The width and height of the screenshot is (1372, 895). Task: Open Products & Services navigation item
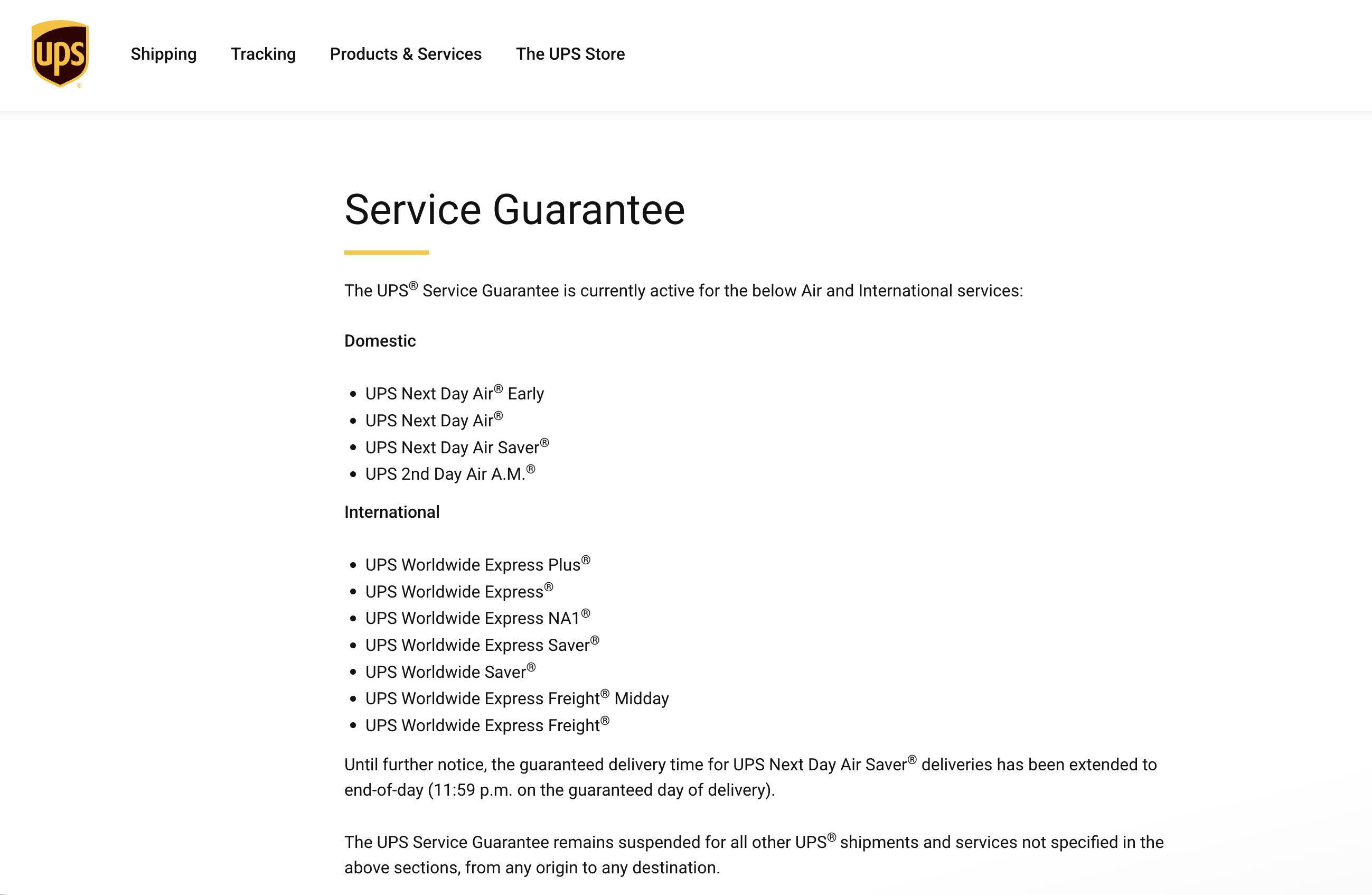coord(405,54)
